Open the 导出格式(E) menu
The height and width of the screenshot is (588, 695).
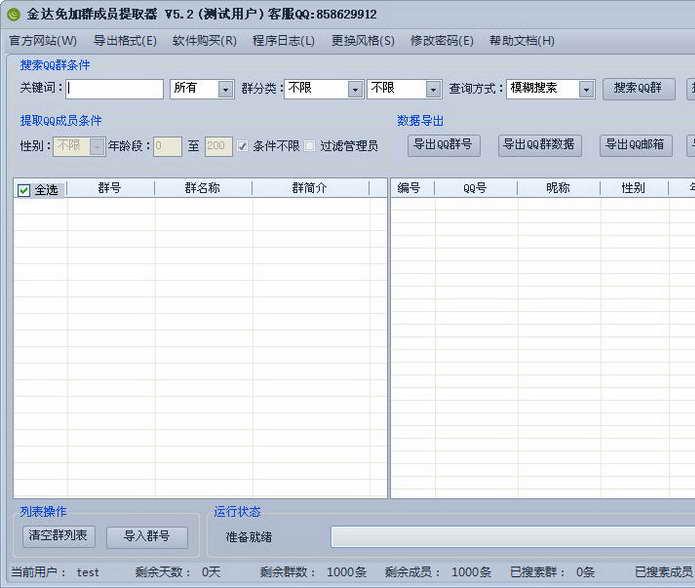click(125, 41)
